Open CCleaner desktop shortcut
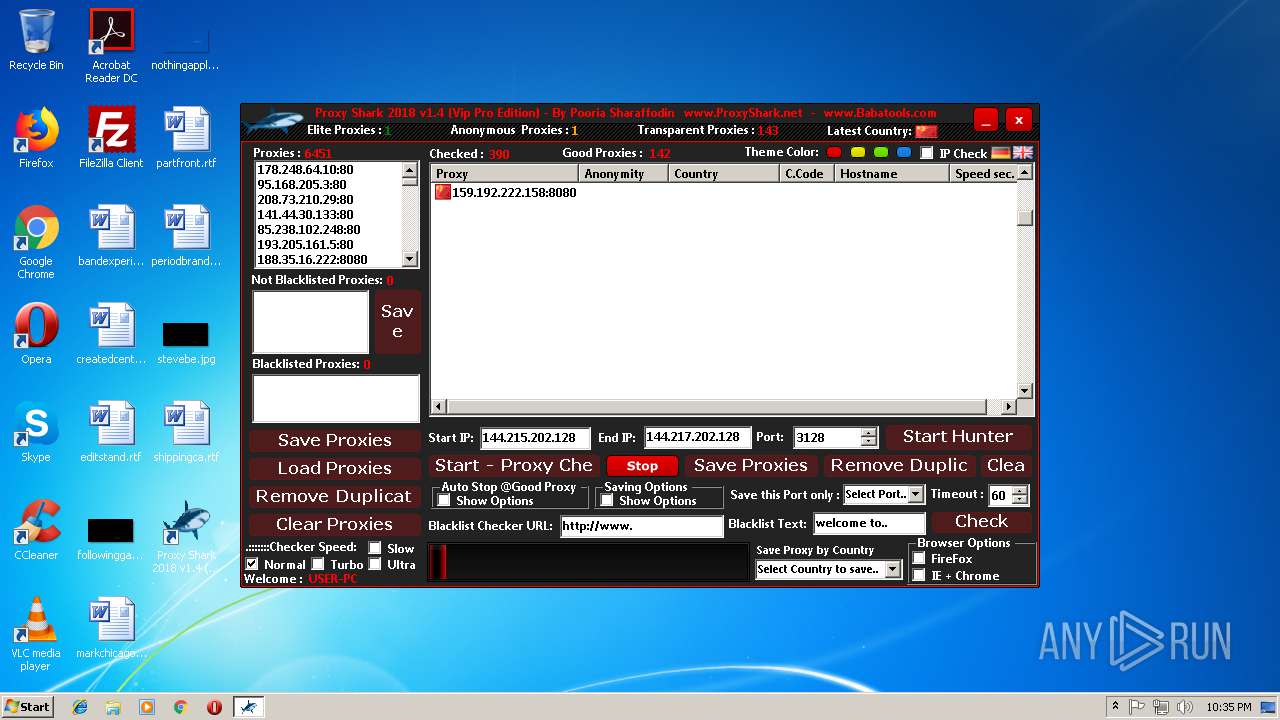The image size is (1280, 720). [36, 530]
